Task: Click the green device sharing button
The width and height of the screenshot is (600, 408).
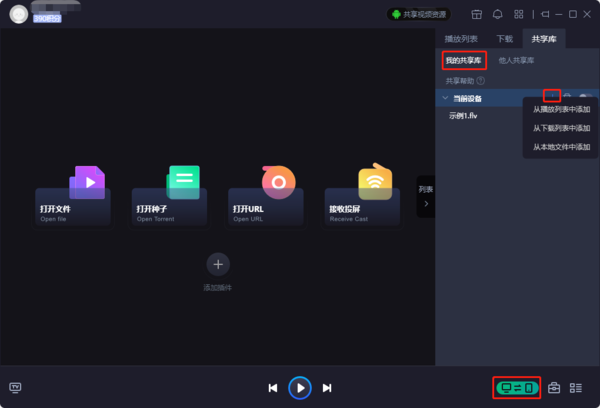Action: (517, 387)
